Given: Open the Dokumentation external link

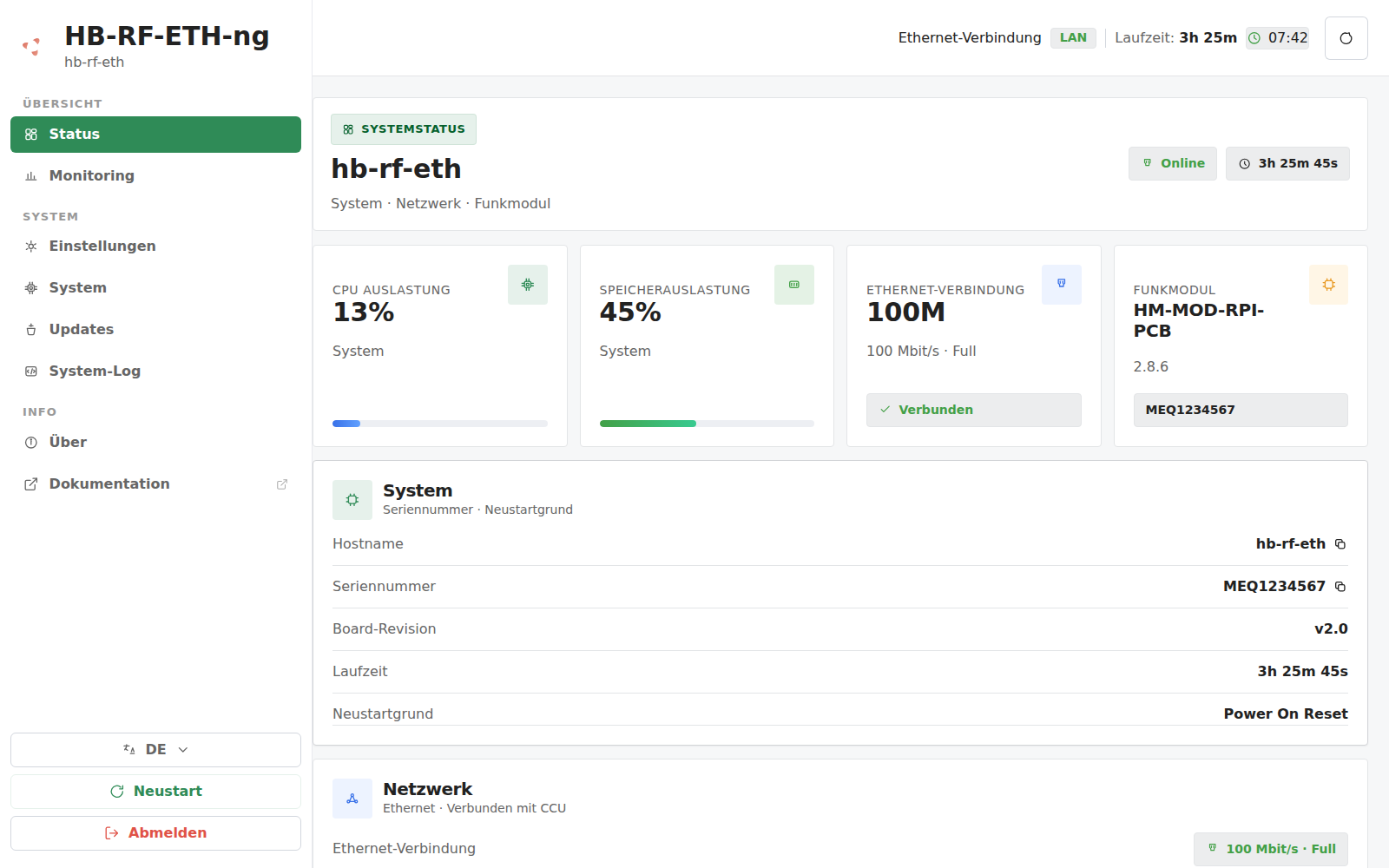Looking at the screenshot, I should pos(155,484).
